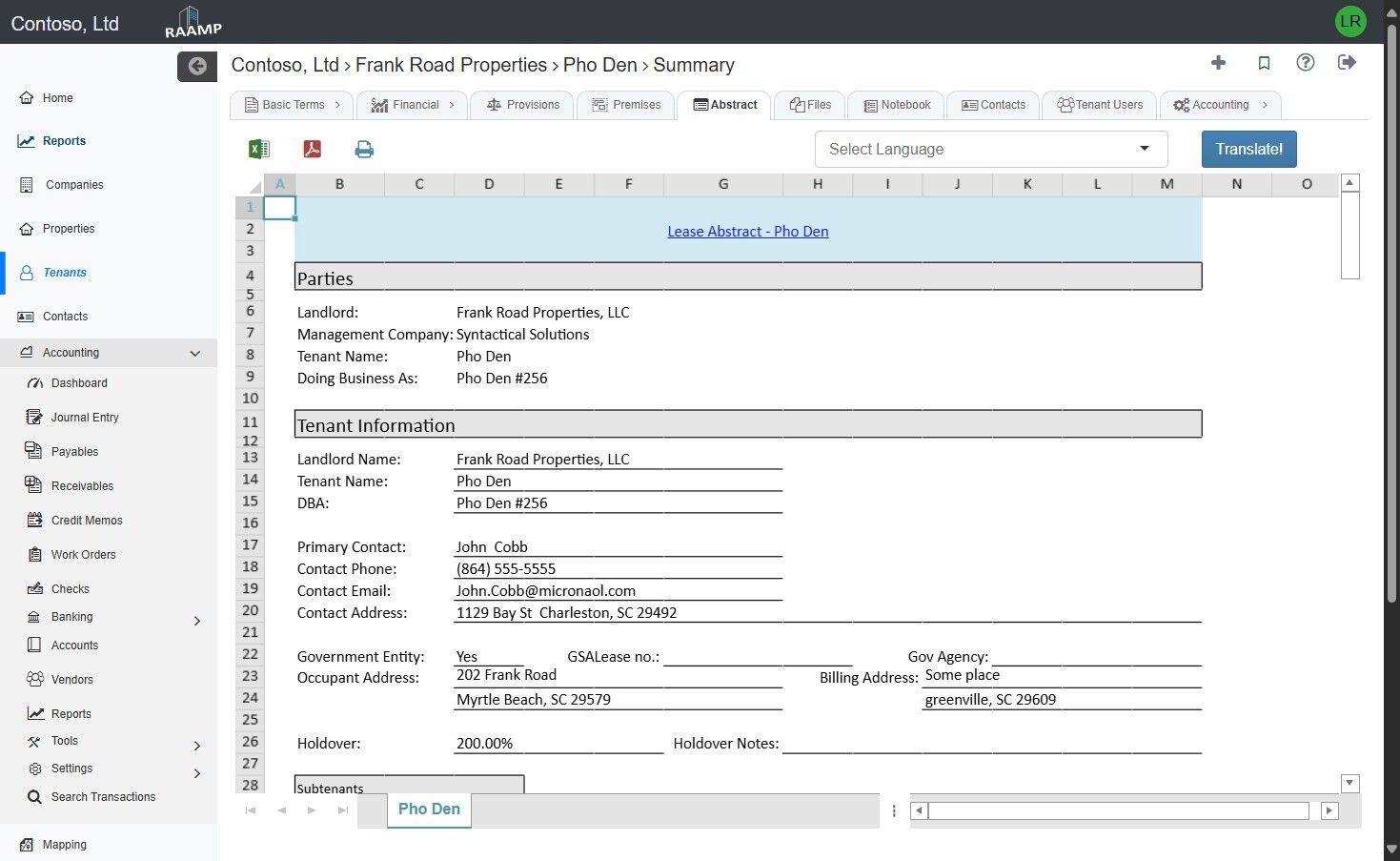Image resolution: width=1400 pixels, height=861 pixels.
Task: Select the Pho Den sheet tab
Action: click(429, 810)
